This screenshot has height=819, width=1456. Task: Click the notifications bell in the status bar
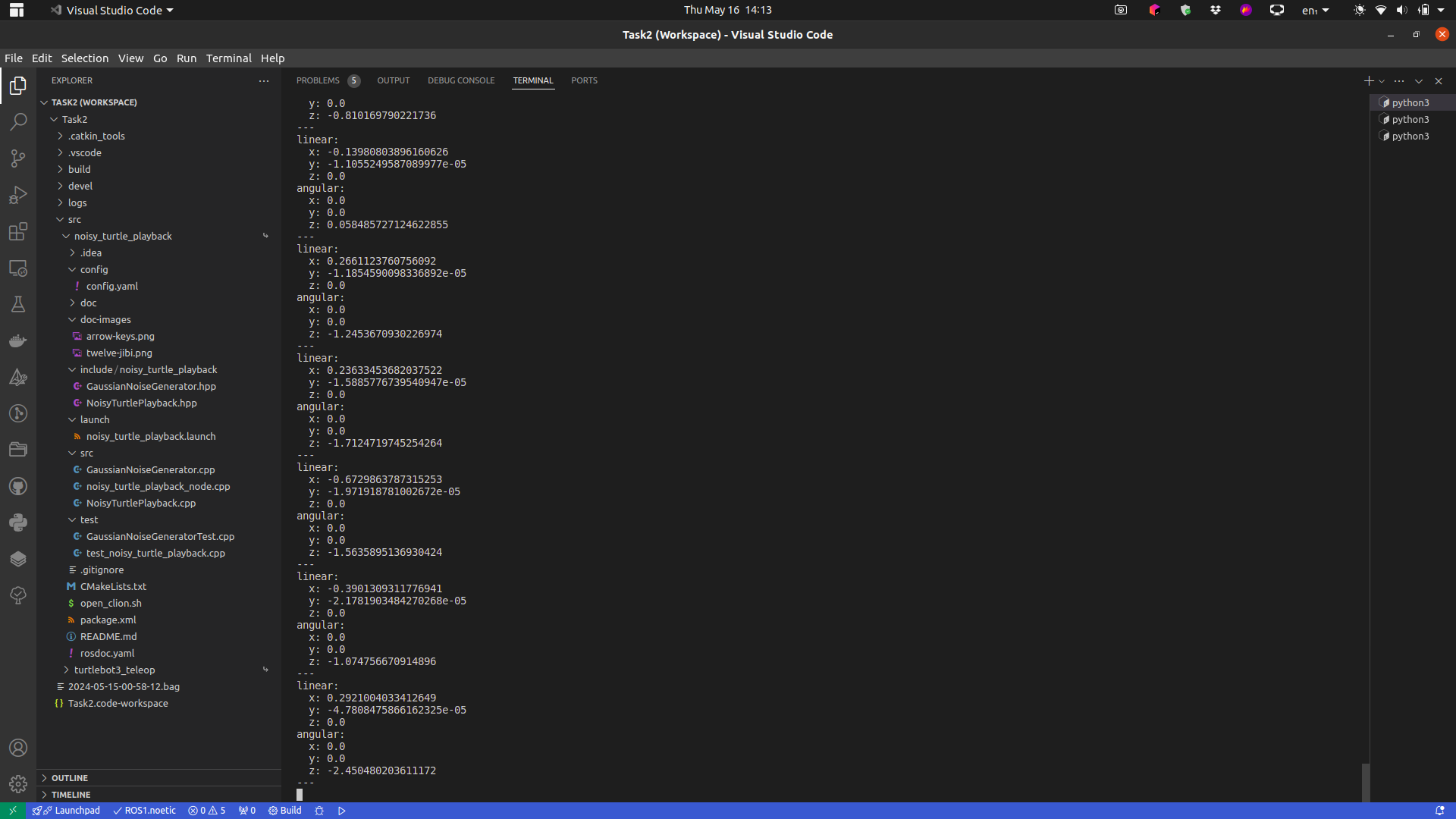1439,811
